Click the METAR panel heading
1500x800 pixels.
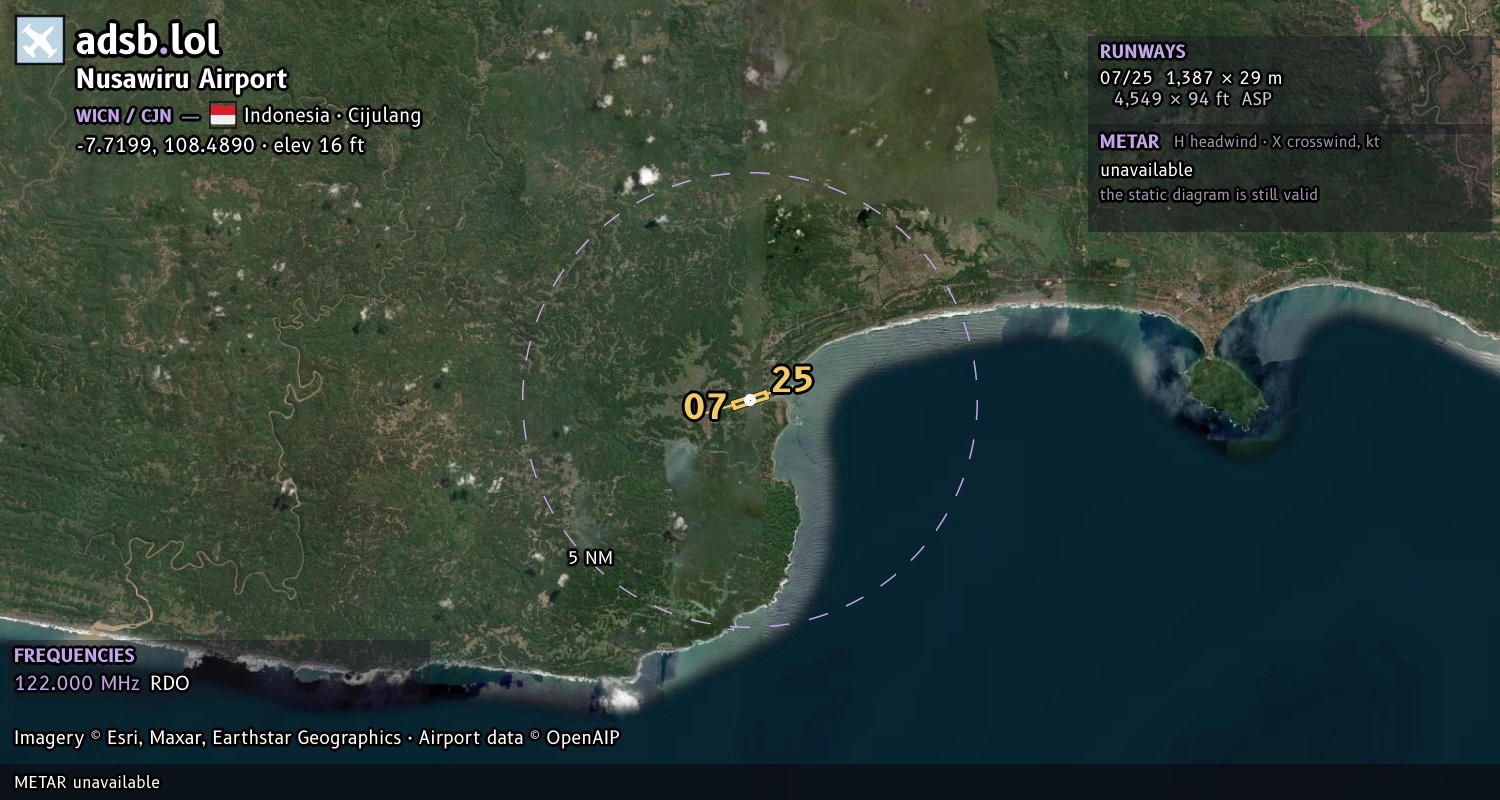(x=1129, y=142)
